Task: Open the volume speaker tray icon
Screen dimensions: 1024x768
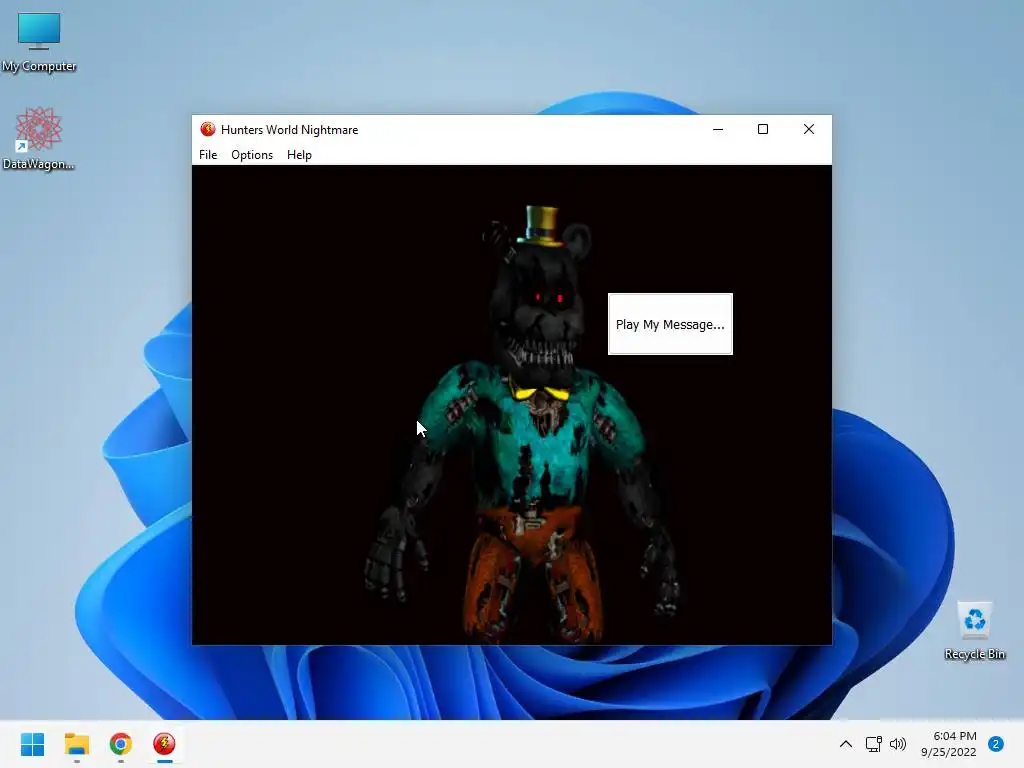Action: [x=898, y=744]
